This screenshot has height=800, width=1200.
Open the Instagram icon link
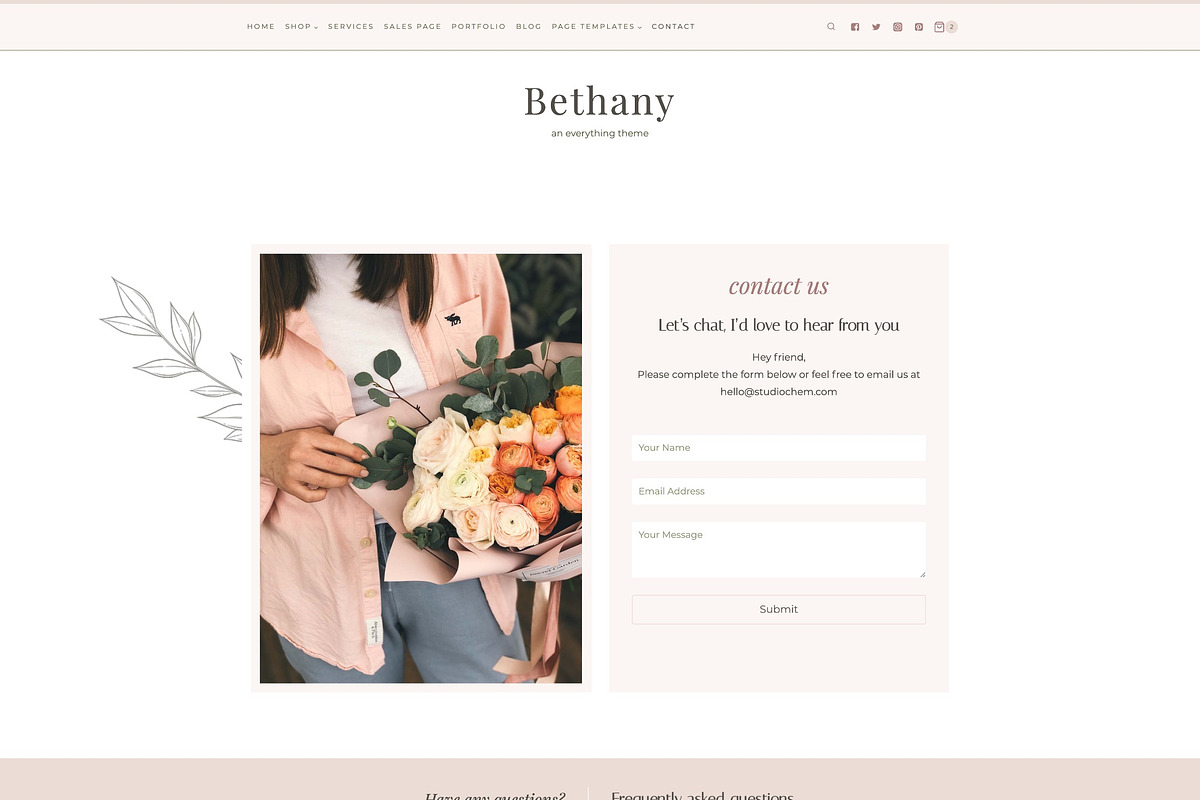coord(898,27)
